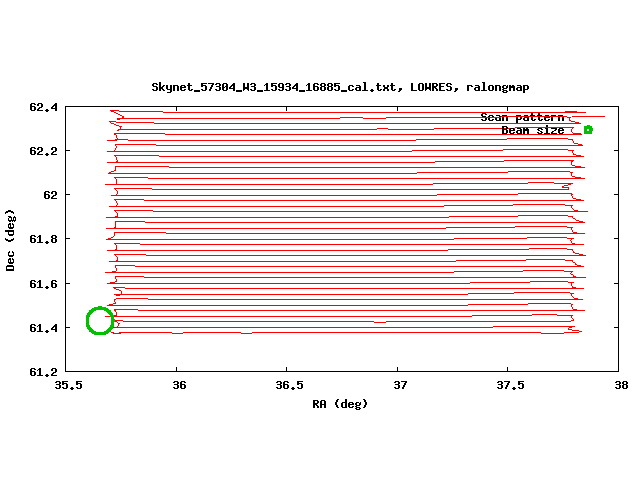Click the plot title Skynet_57304_W3 text

[x=340, y=87]
